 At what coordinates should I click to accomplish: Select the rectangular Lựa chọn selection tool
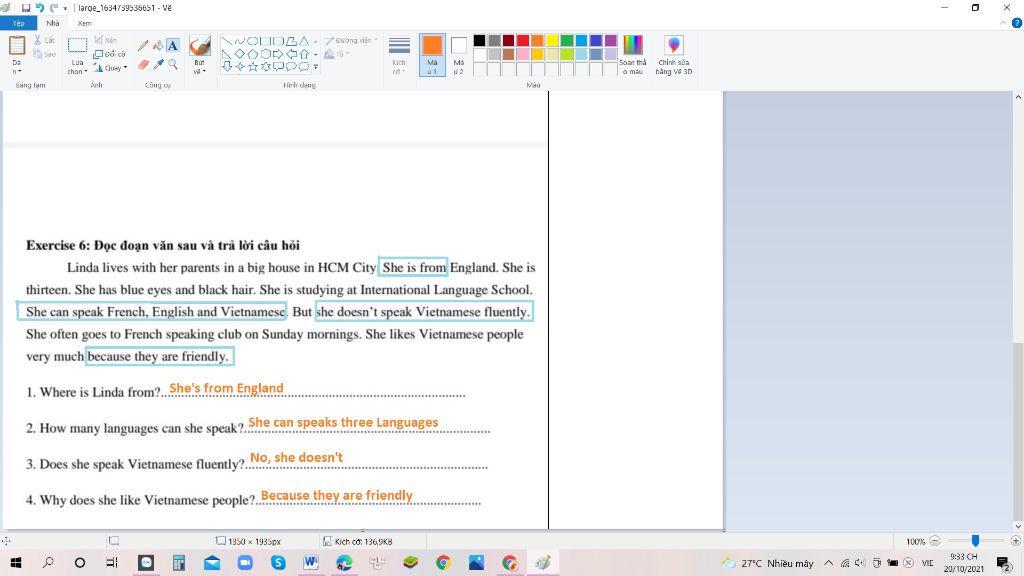77,46
